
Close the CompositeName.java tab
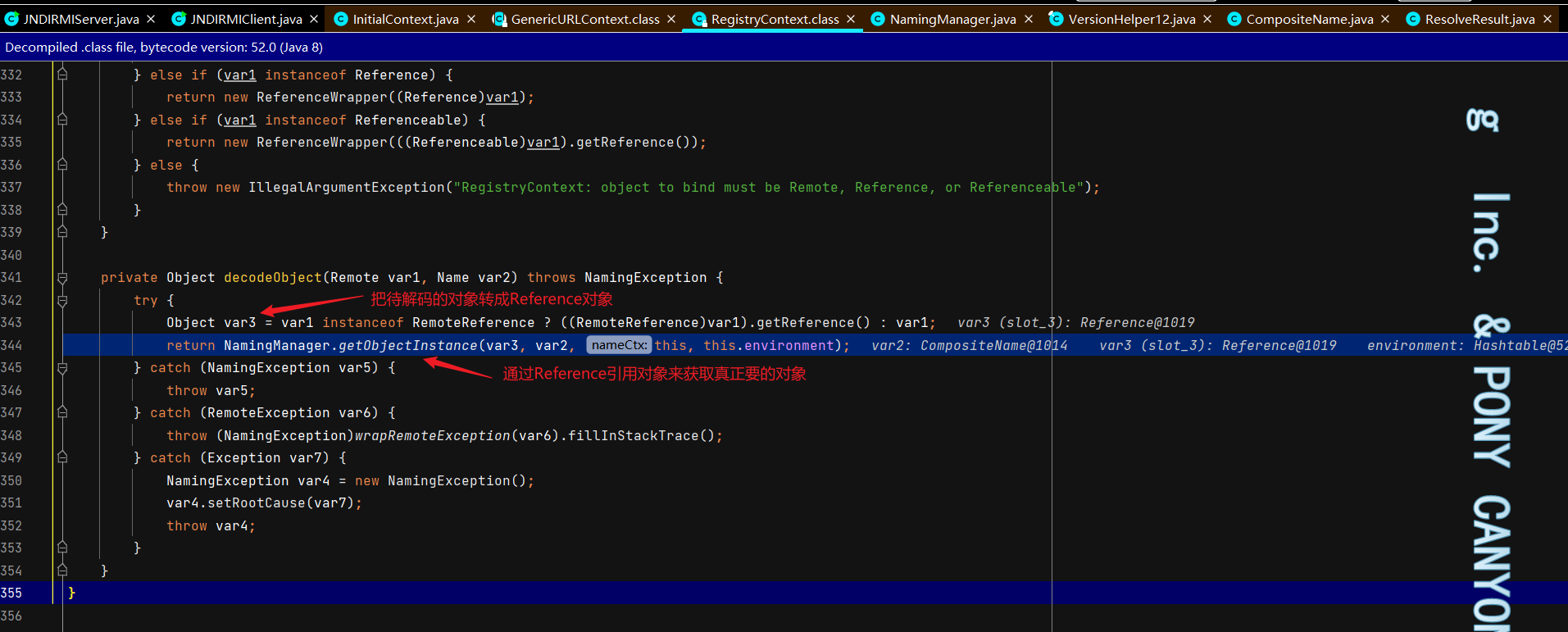pos(1385,19)
